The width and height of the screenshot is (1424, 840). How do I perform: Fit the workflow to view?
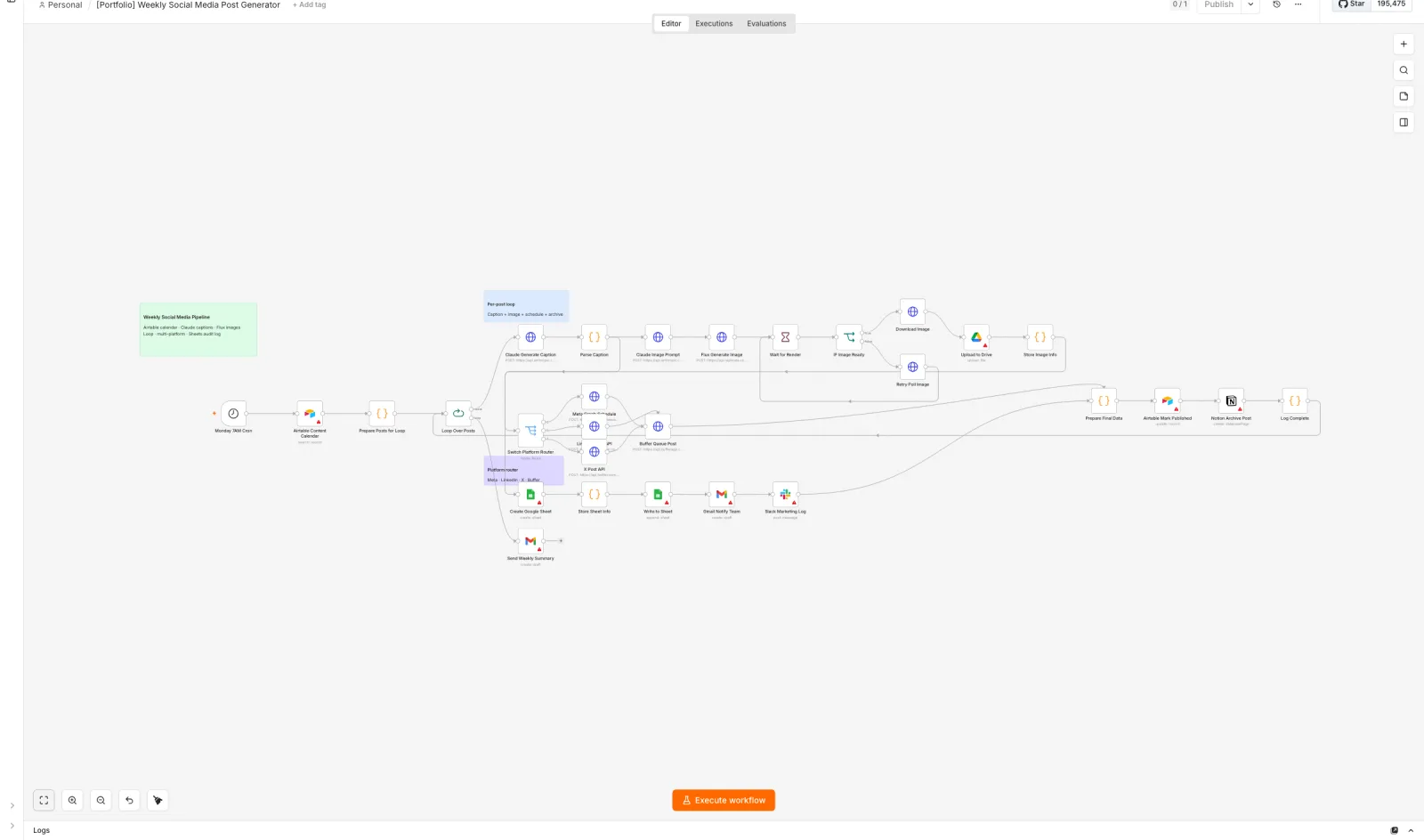[x=44, y=801]
